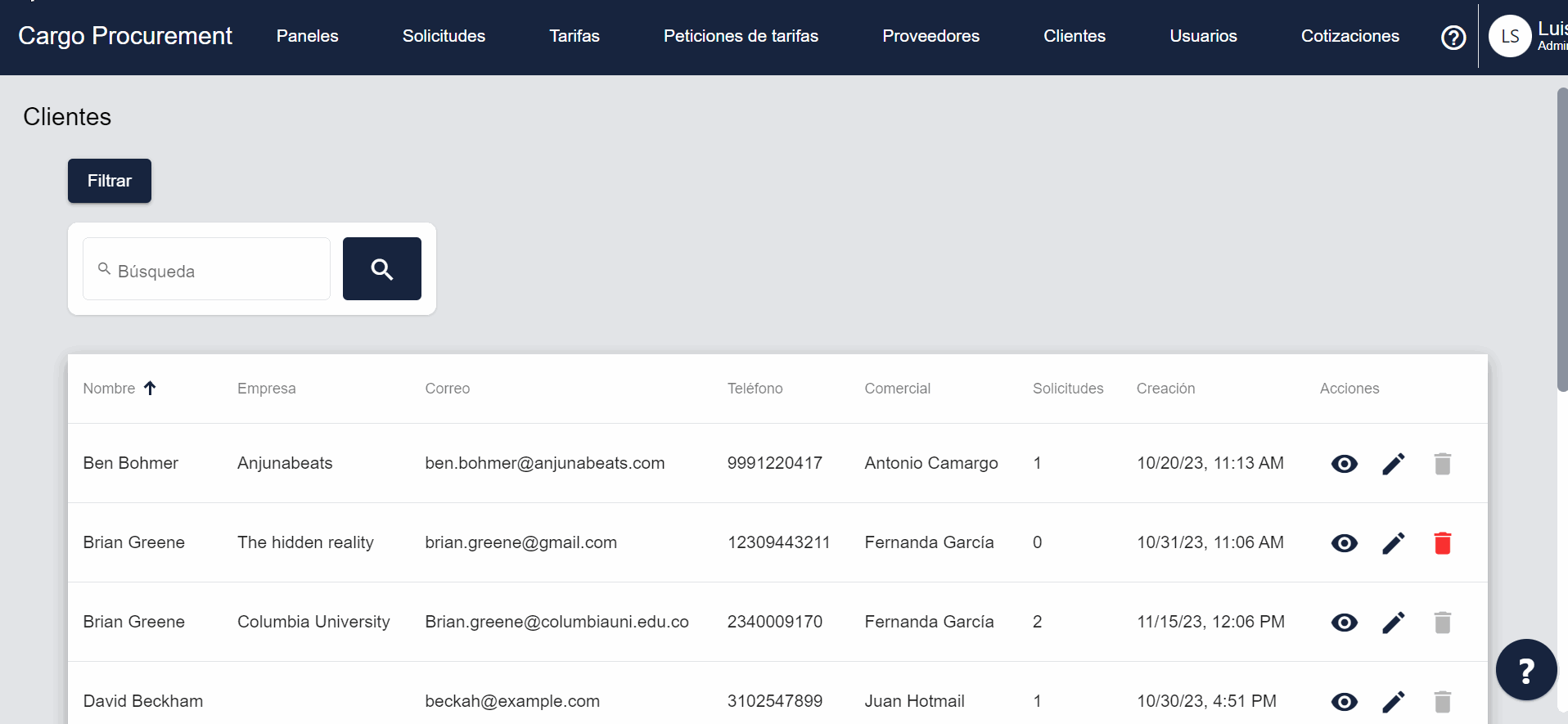1568x724 pixels.
Task: Click the search magnifier button
Action: click(381, 269)
